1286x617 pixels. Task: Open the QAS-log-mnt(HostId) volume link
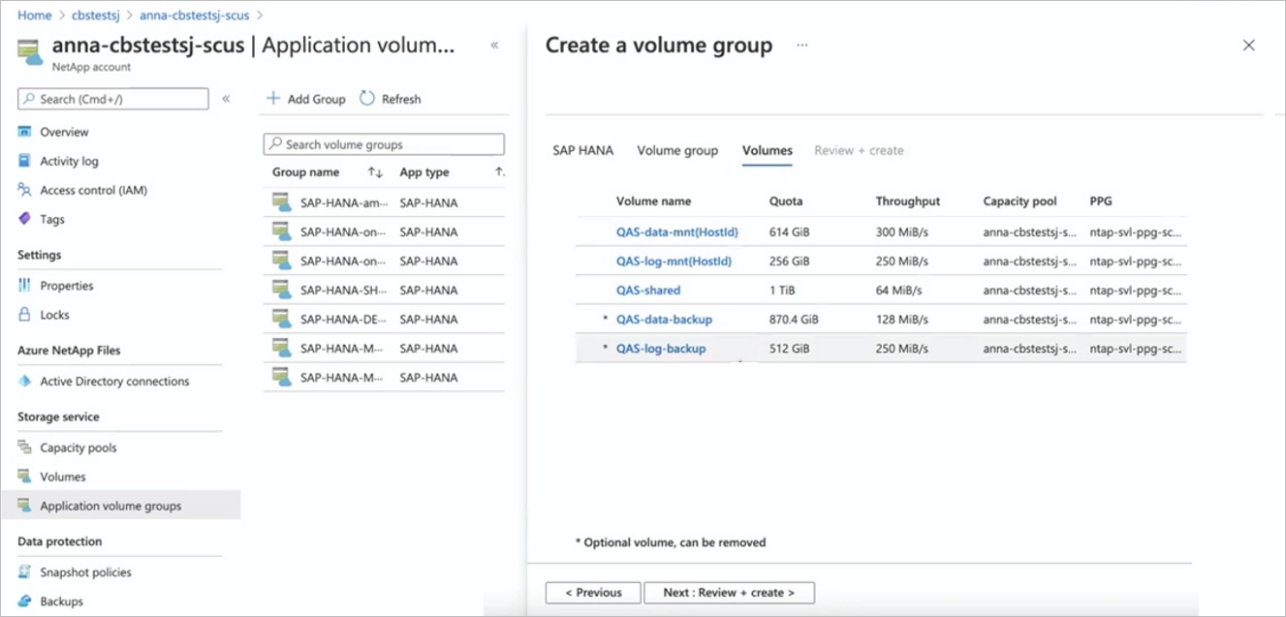point(674,261)
